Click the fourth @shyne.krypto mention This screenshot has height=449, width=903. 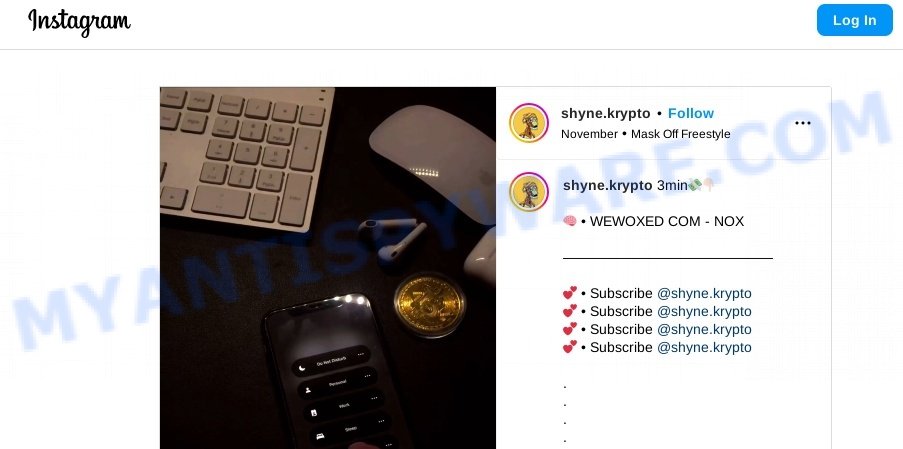click(x=704, y=347)
